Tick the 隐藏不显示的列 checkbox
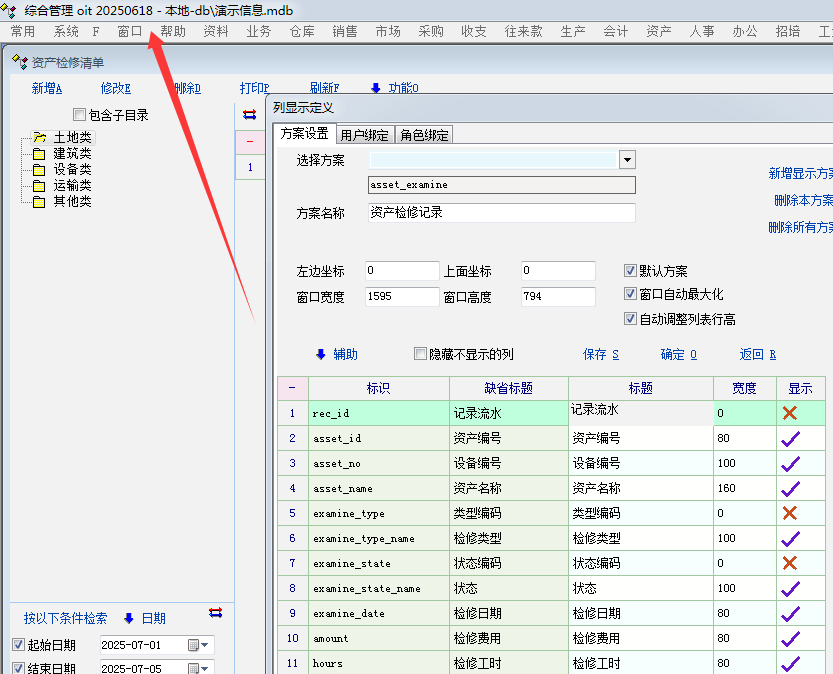The width and height of the screenshot is (833, 674). click(420, 354)
